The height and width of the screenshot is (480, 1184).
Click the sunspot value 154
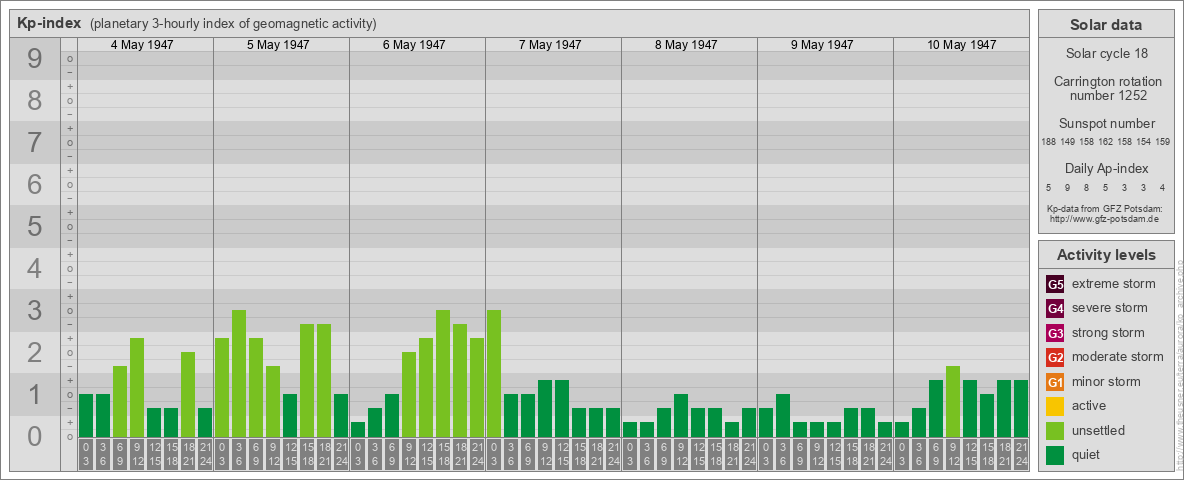[x=1144, y=142]
